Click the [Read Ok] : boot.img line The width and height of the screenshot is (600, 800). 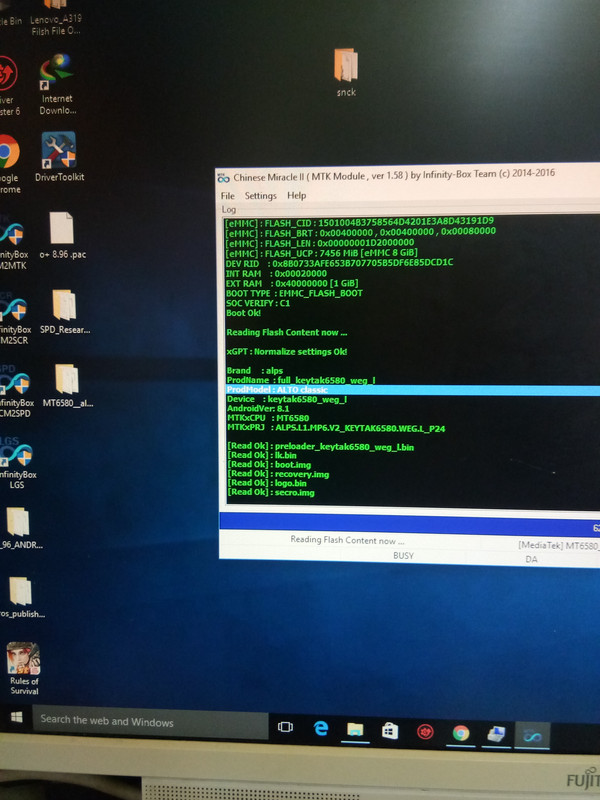[269, 465]
